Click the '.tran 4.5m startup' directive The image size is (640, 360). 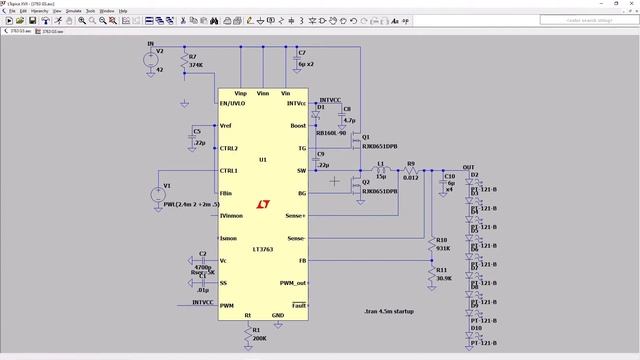coord(389,311)
